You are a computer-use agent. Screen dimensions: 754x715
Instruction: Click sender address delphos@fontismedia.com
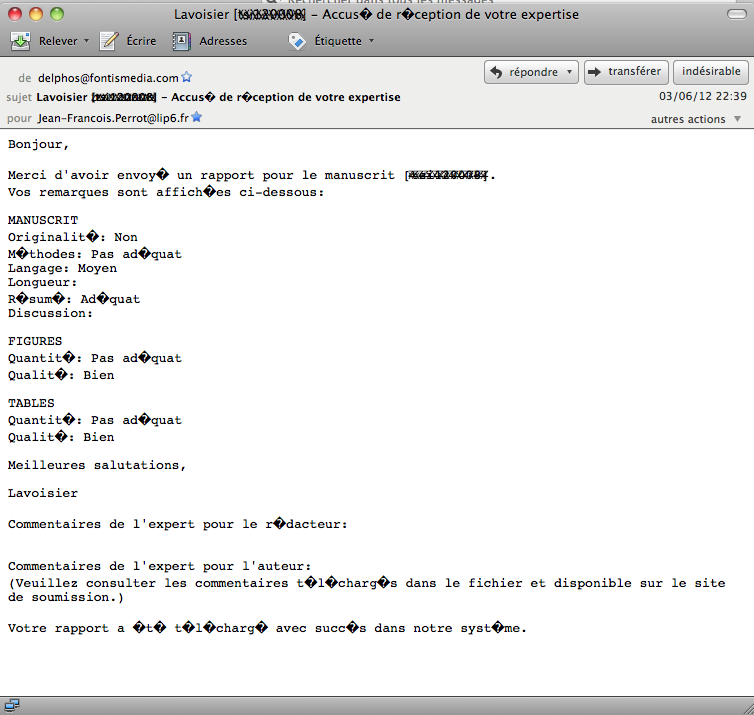(x=108, y=77)
